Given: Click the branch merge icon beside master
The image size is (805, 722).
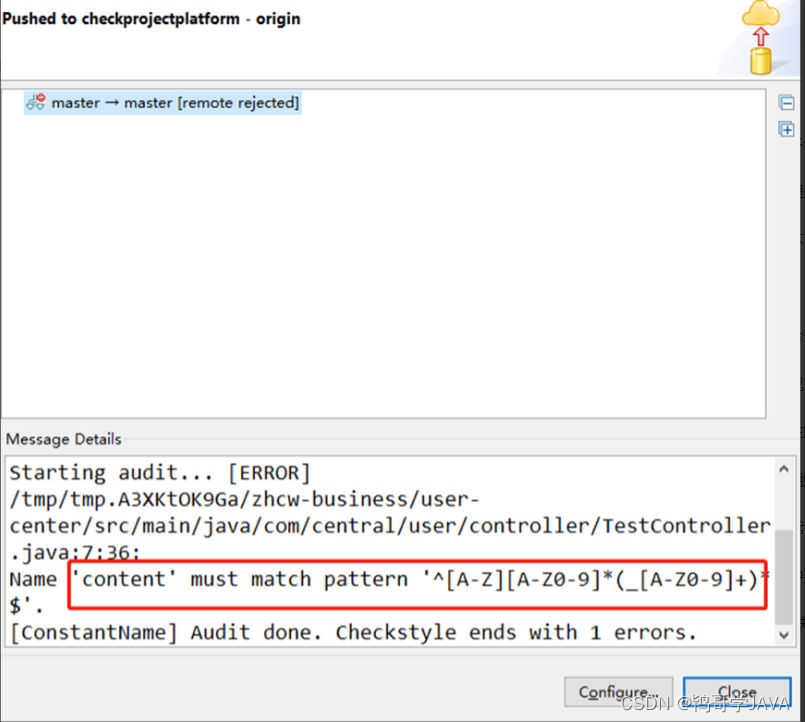Looking at the screenshot, I should click(x=36, y=102).
